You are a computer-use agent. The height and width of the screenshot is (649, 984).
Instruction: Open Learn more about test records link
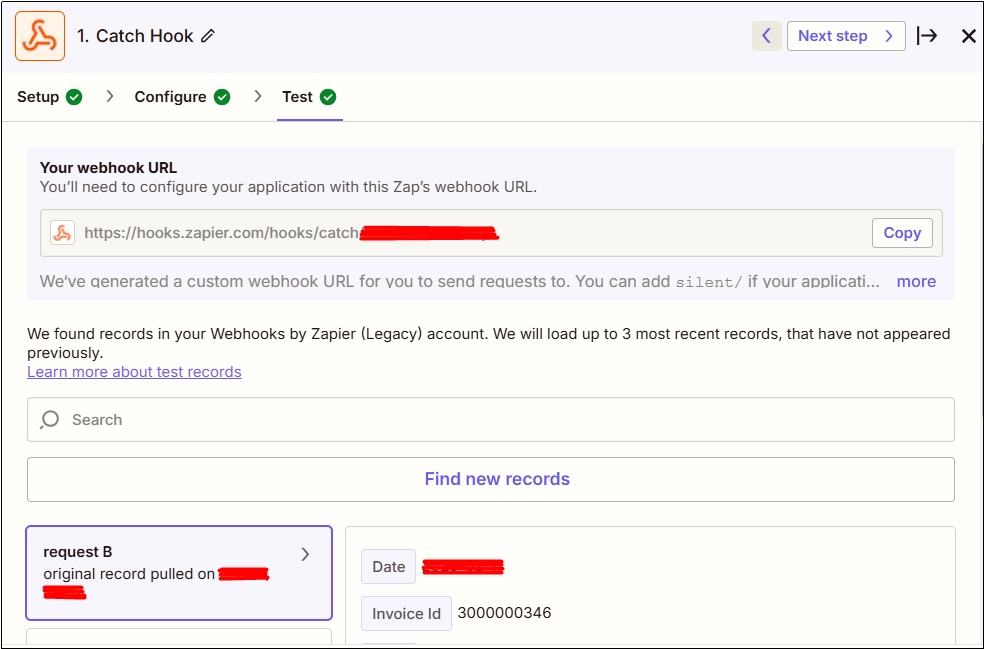134,372
